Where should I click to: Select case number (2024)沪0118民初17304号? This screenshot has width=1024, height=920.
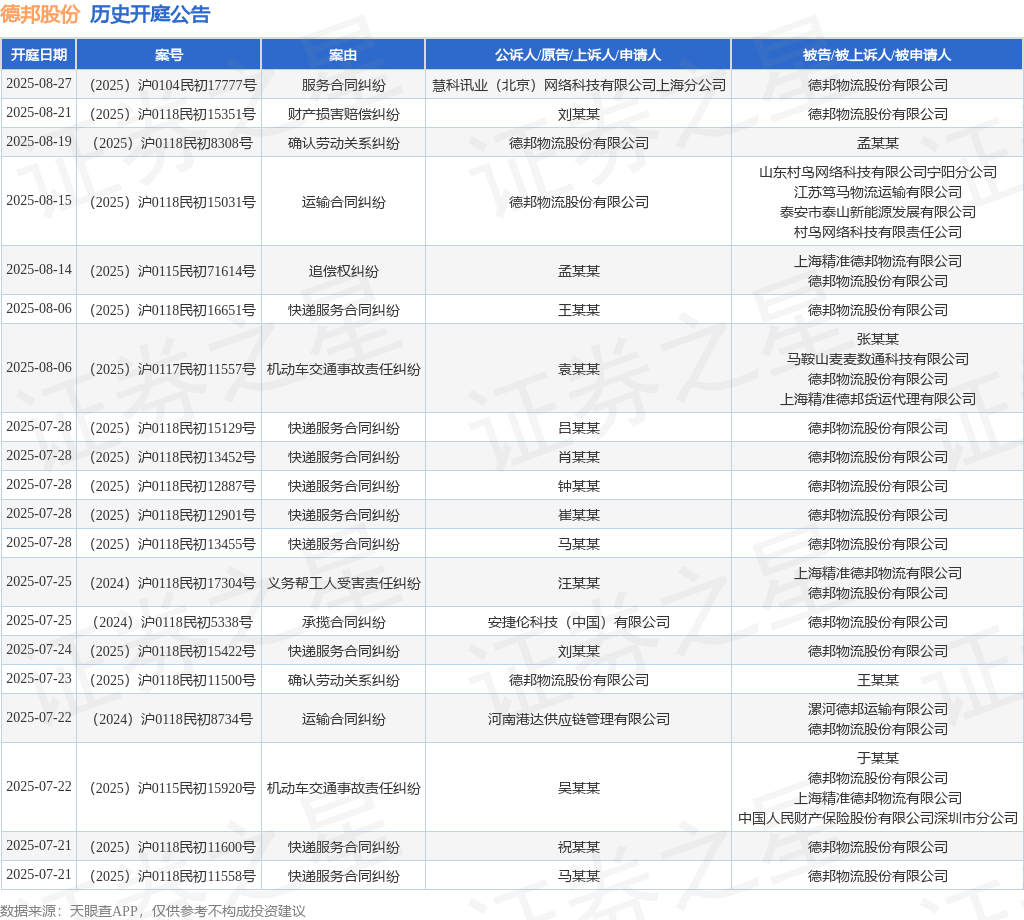coord(172,583)
